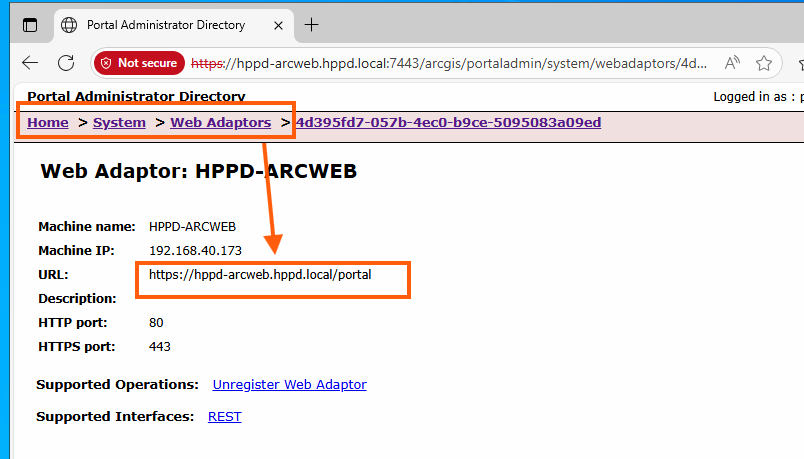Open the tab actions menu icon
The image size is (804, 459).
click(x=30, y=25)
